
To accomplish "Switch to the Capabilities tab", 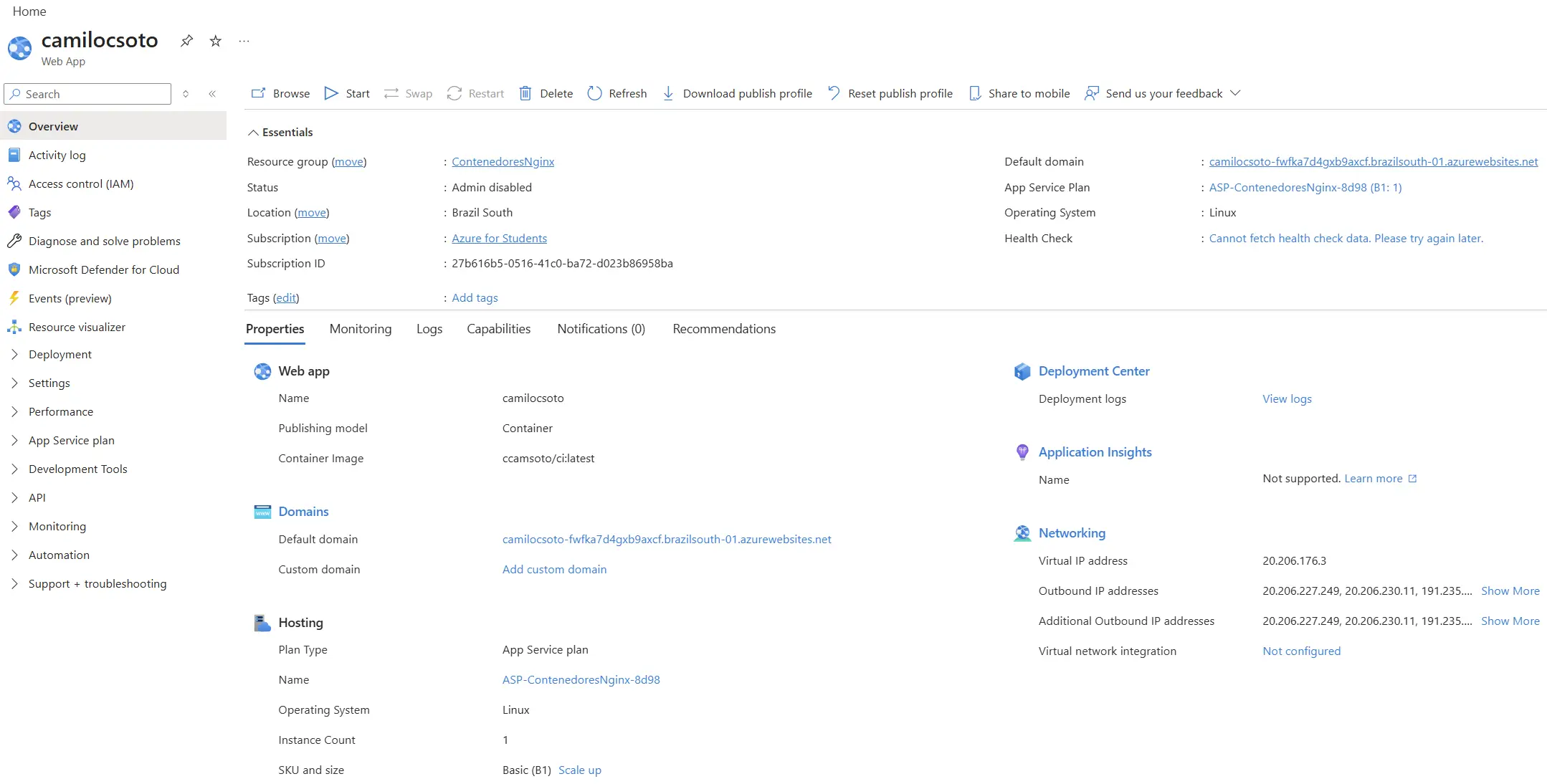I will [499, 329].
